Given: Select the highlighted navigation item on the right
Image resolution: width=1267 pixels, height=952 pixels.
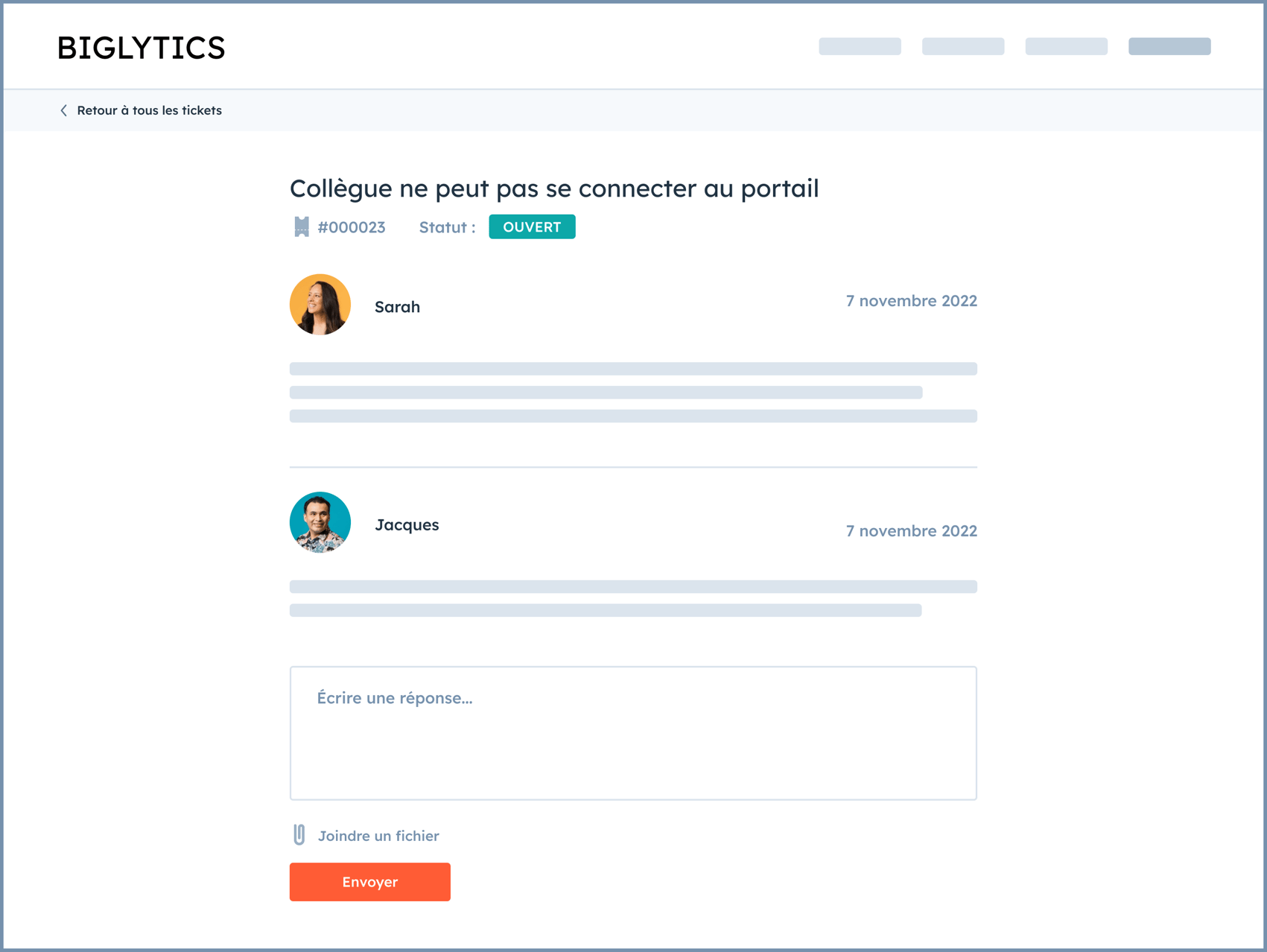Looking at the screenshot, I should pyautogui.click(x=1169, y=45).
